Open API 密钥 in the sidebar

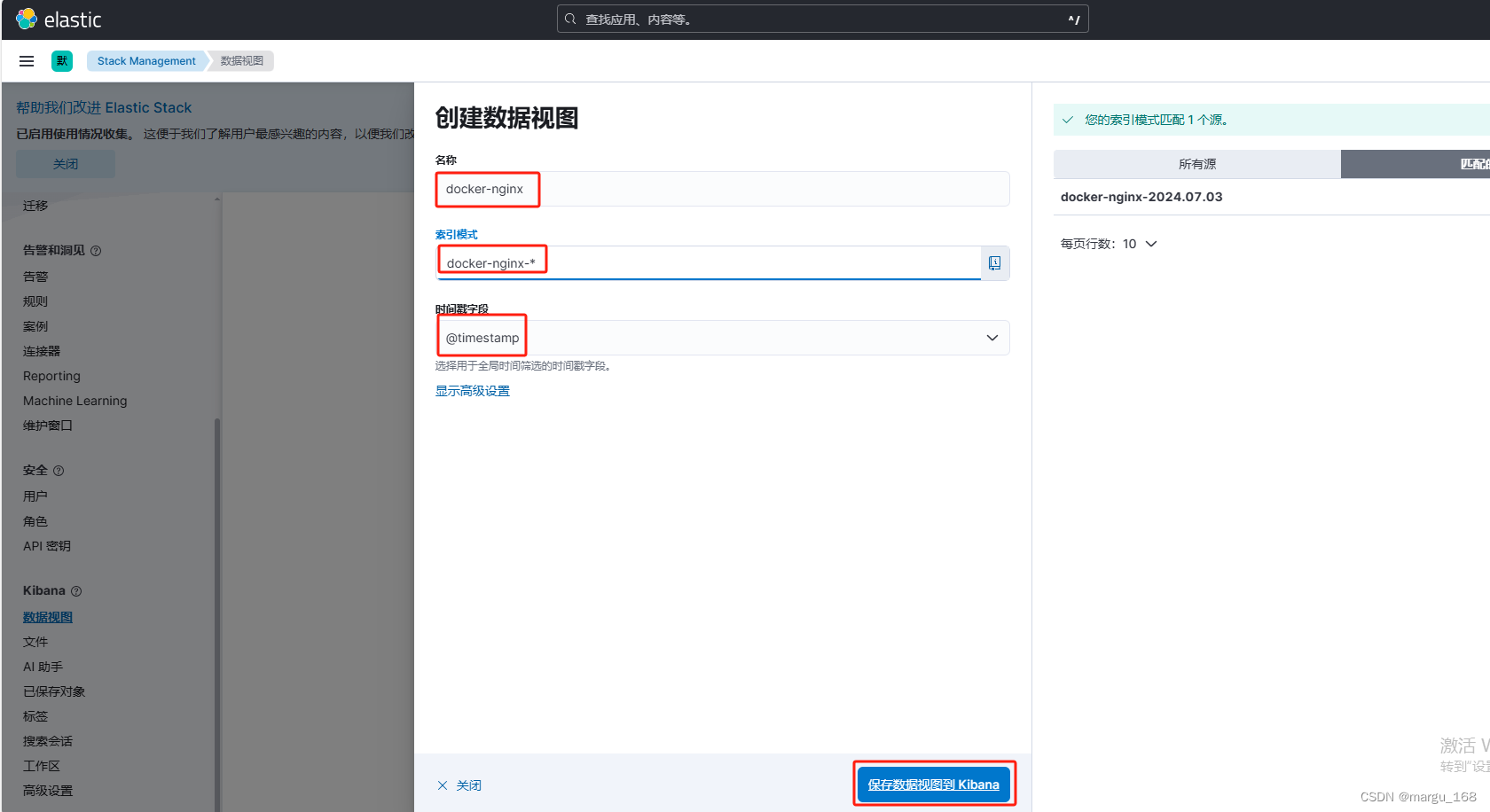tap(47, 546)
